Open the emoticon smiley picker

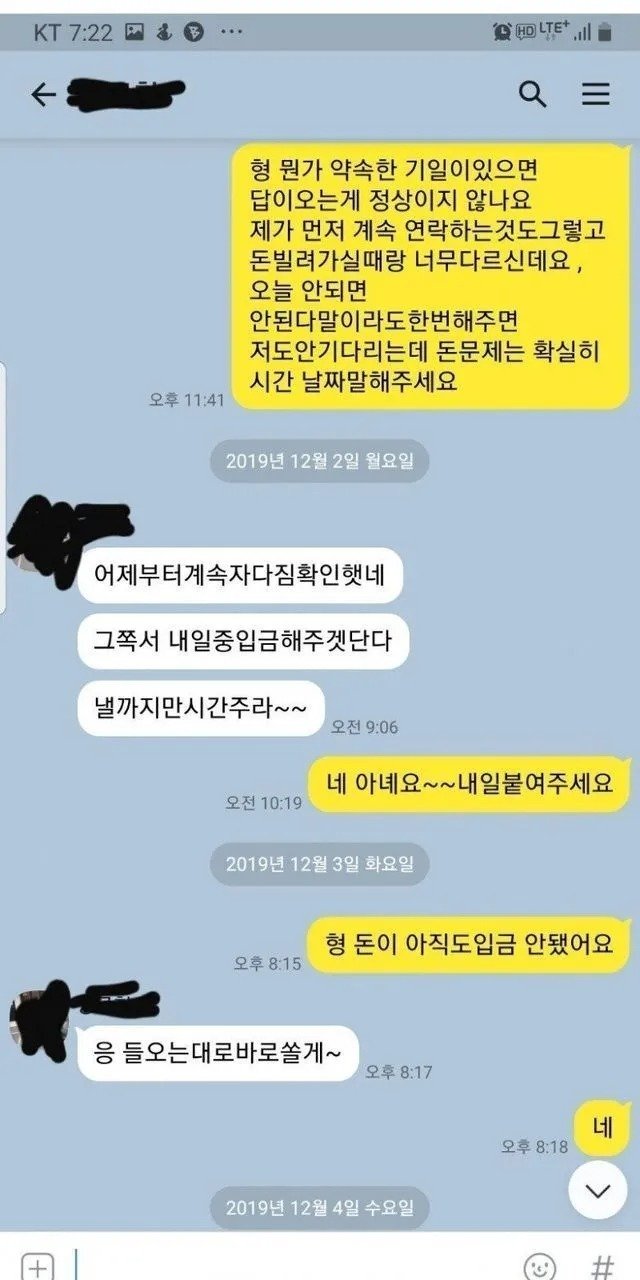(x=539, y=1267)
